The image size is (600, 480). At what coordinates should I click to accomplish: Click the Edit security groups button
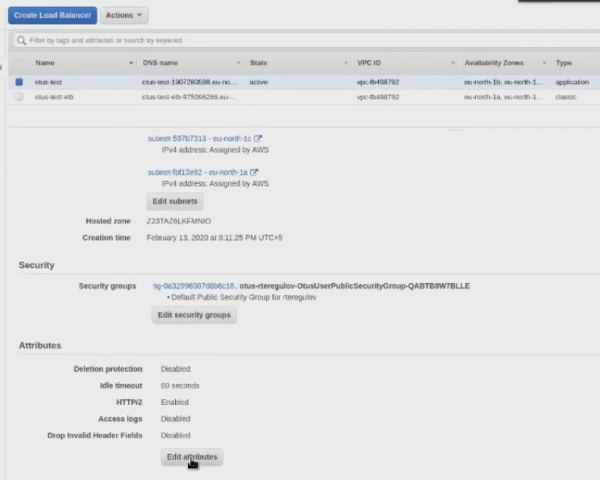pyautogui.click(x=195, y=315)
